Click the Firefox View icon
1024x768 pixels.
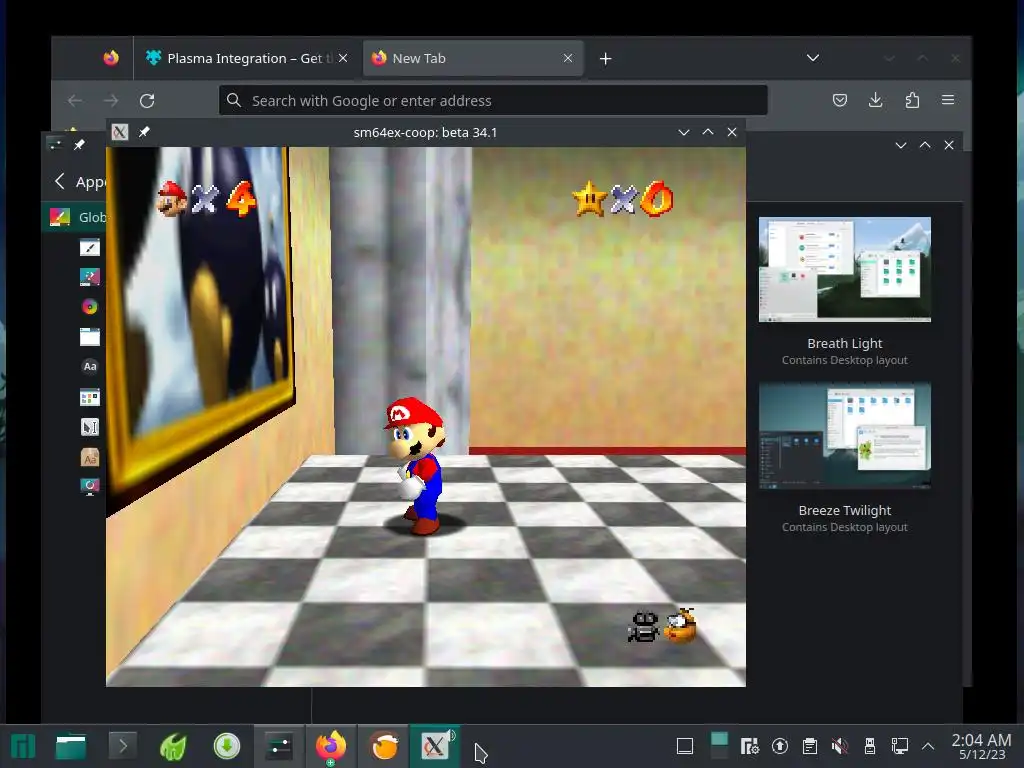pos(111,58)
